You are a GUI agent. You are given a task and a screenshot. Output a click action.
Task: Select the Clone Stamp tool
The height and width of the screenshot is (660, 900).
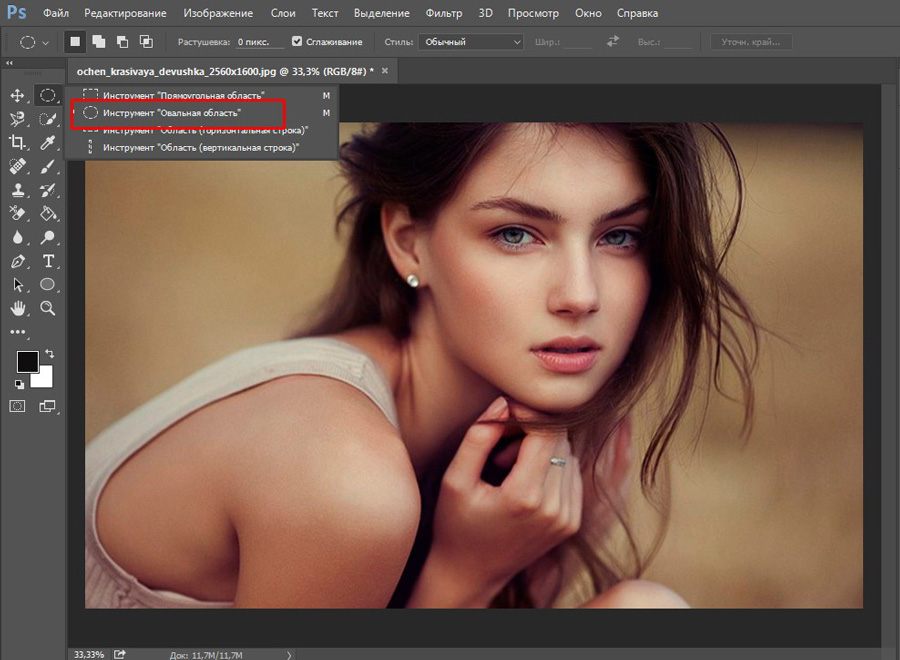pos(17,190)
